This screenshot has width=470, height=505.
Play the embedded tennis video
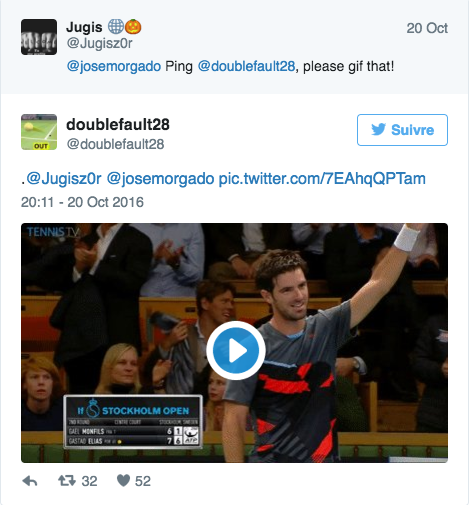coord(236,350)
